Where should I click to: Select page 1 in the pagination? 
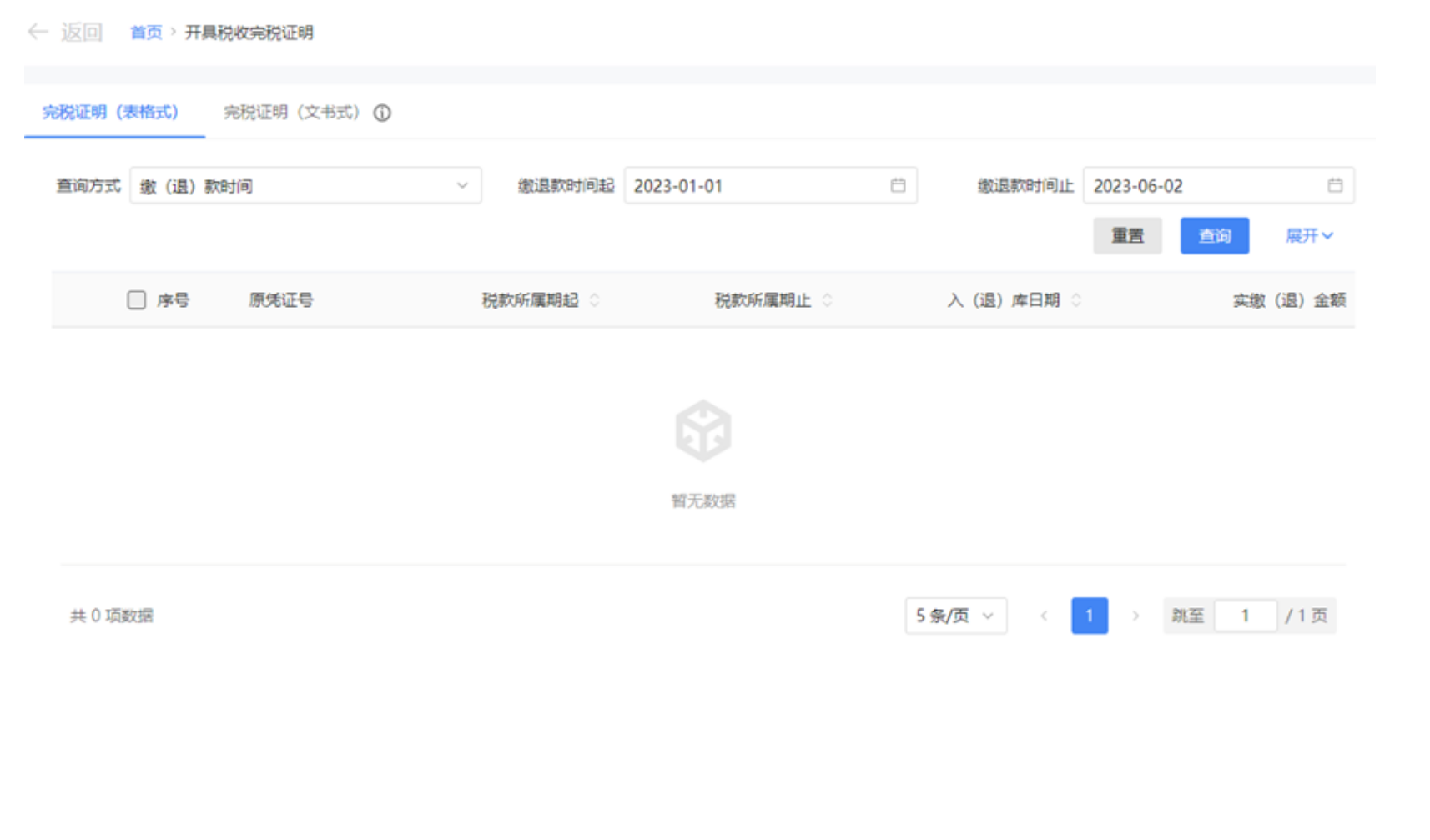pyautogui.click(x=1090, y=616)
